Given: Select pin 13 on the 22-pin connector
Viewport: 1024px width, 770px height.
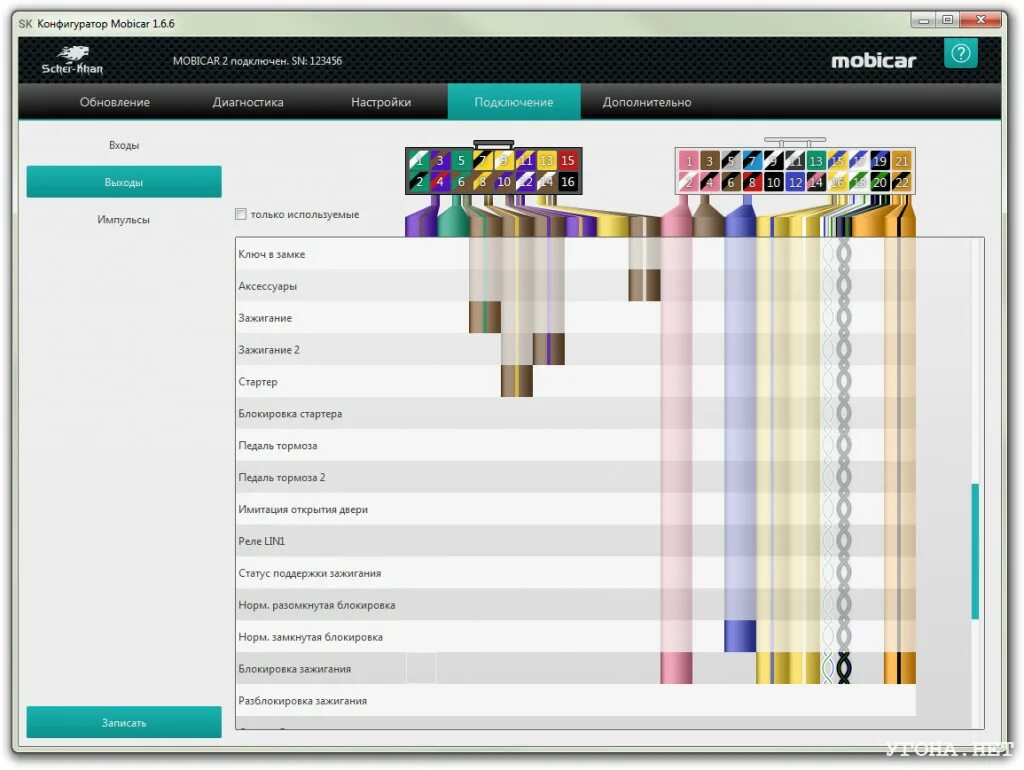Looking at the screenshot, I should (816, 161).
